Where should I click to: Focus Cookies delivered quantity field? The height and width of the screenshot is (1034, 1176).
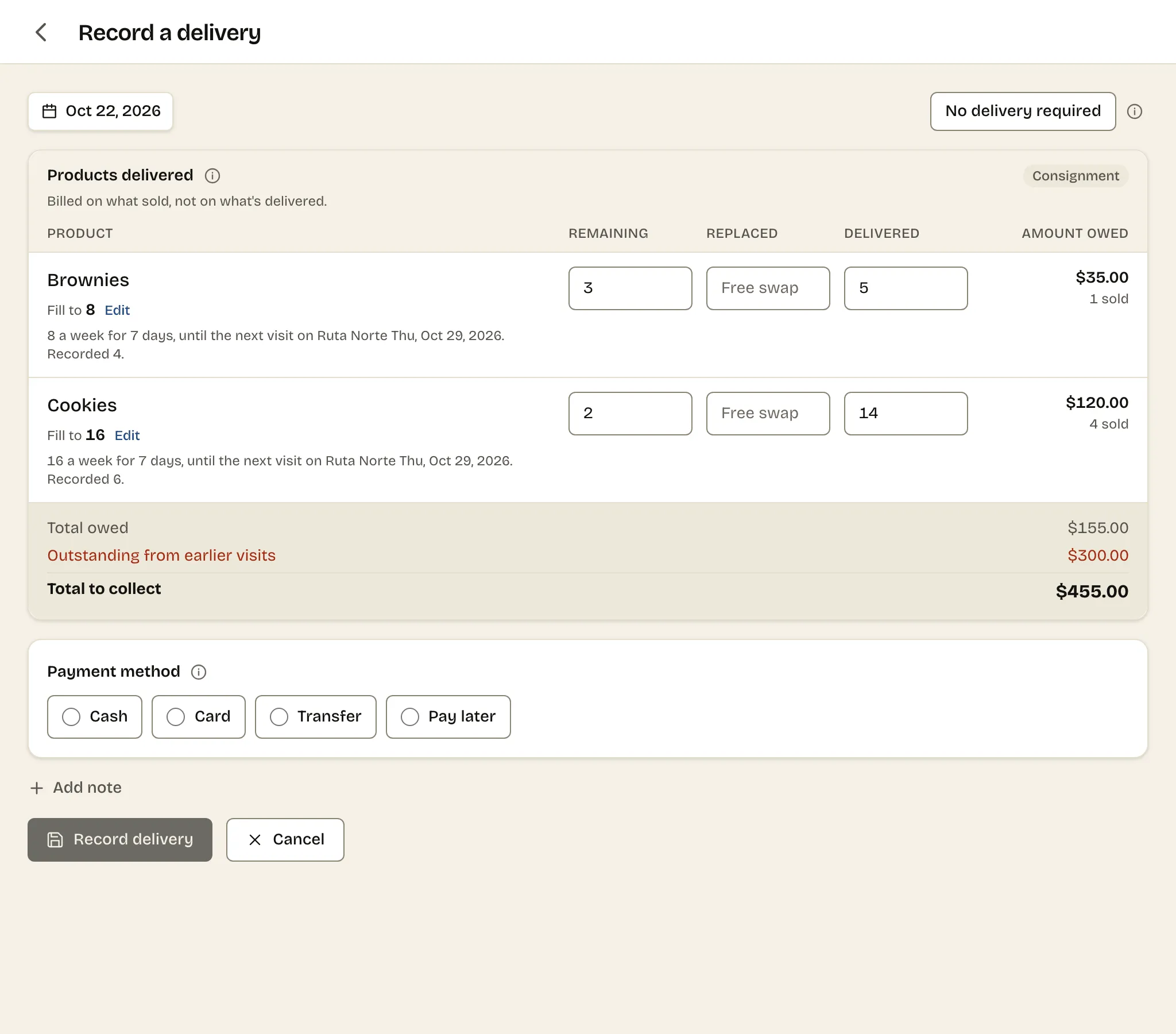(906, 414)
